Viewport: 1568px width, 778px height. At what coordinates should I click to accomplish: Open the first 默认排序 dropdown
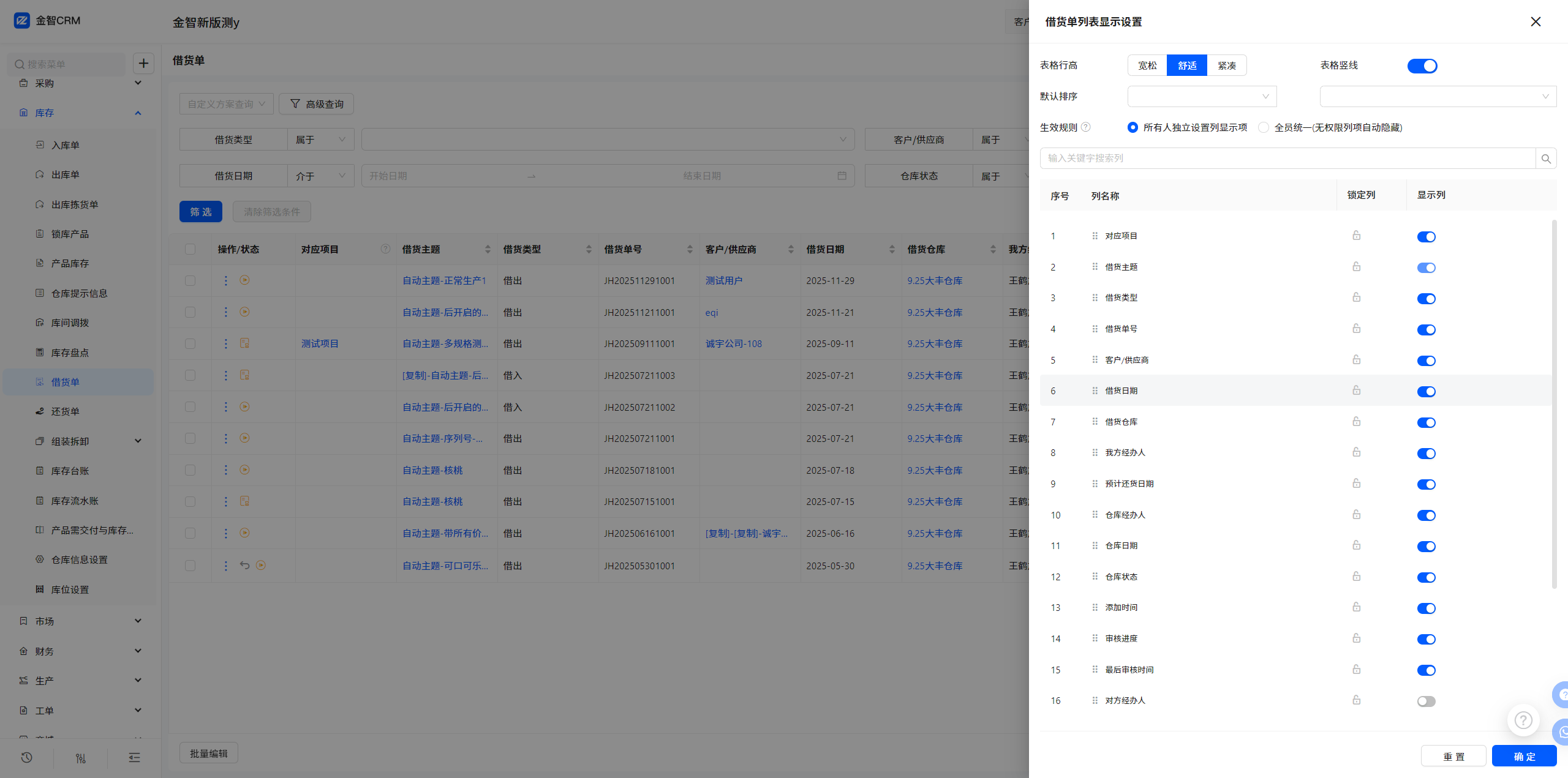[1202, 96]
